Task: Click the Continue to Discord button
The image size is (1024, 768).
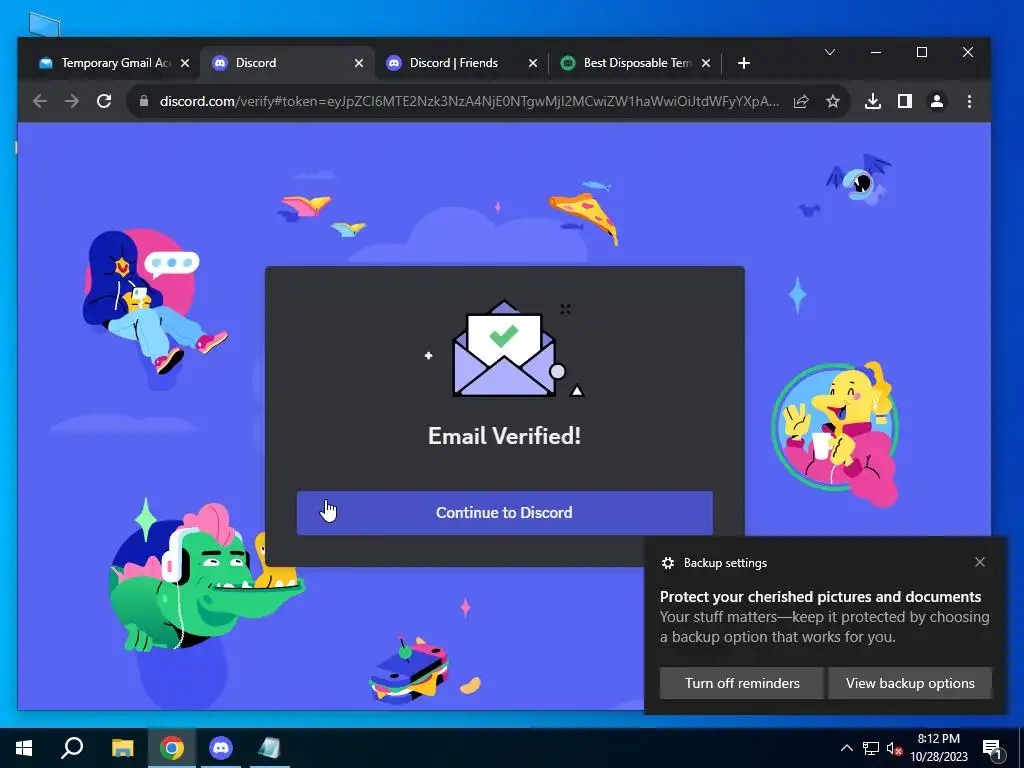Action: 504,513
